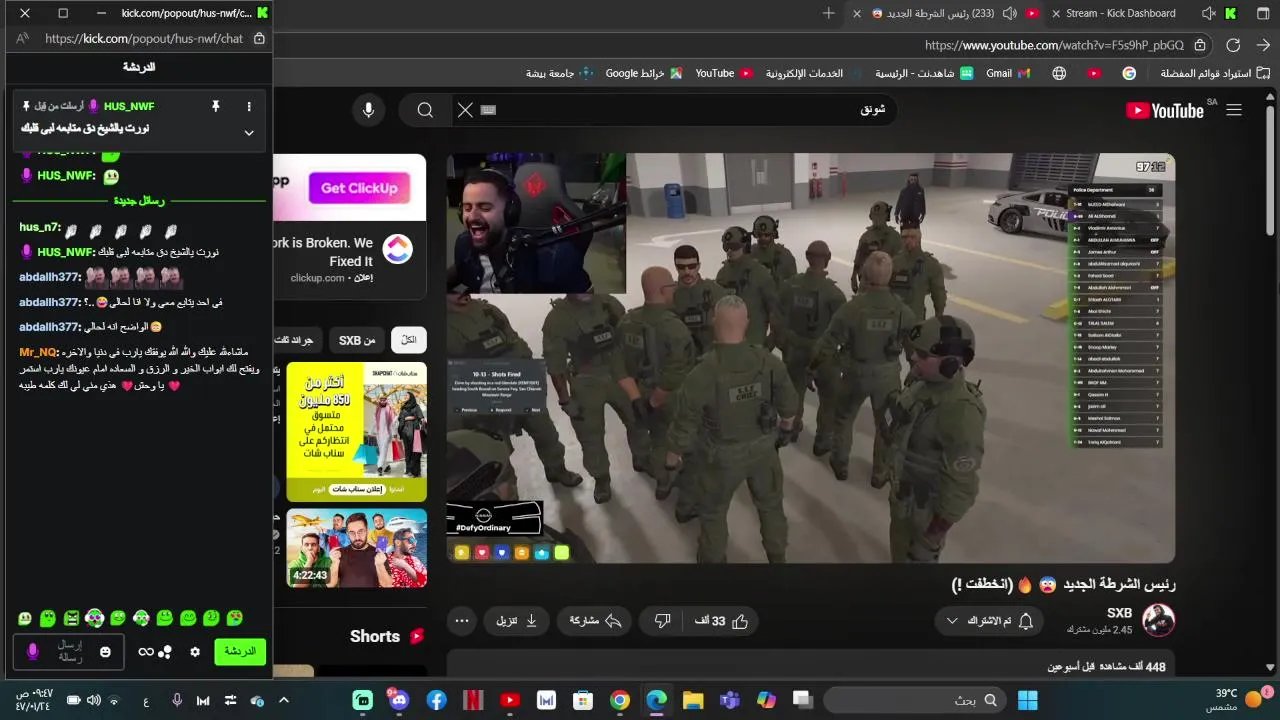The width and height of the screenshot is (1280, 720).
Task: Switch to Stream - Kick Dashboard tab
Action: [1121, 13]
